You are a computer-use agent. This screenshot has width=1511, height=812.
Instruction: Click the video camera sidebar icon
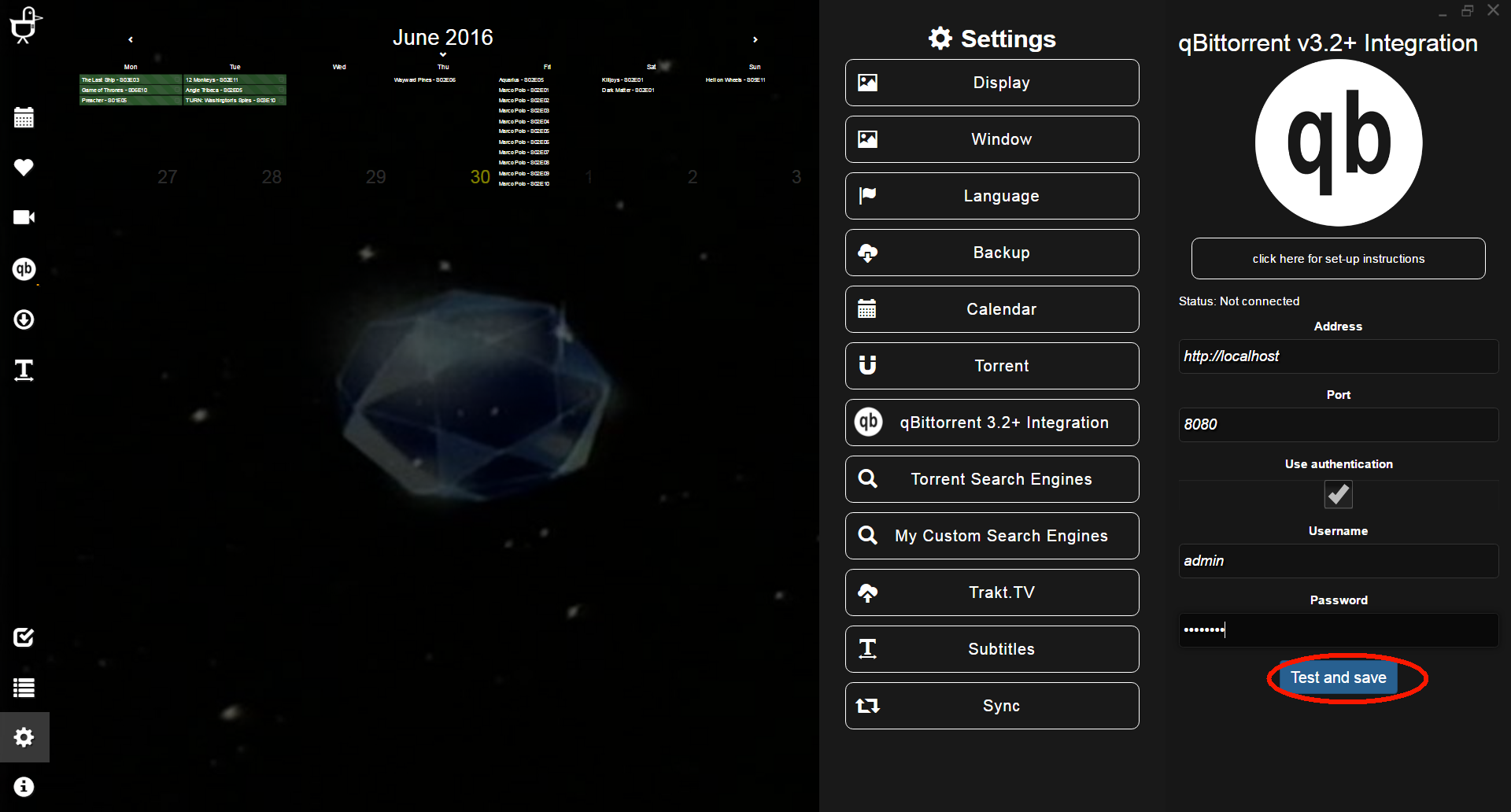tap(24, 217)
